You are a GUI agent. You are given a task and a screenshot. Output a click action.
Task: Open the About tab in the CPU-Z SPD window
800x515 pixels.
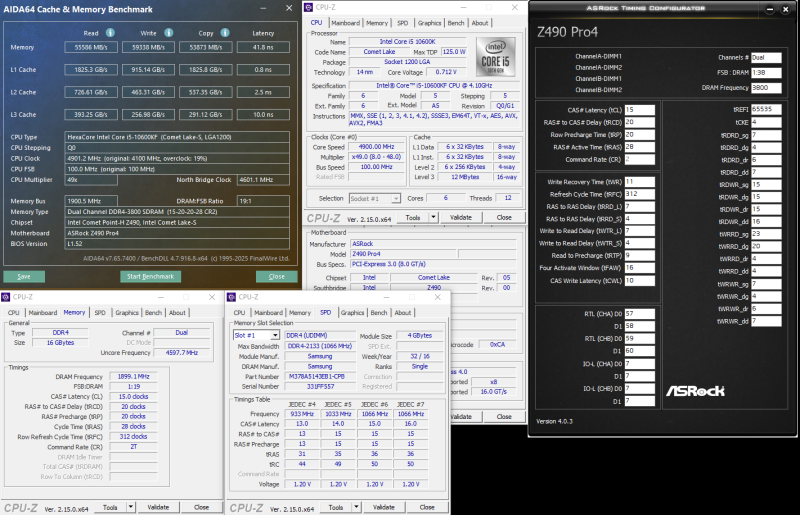click(403, 313)
